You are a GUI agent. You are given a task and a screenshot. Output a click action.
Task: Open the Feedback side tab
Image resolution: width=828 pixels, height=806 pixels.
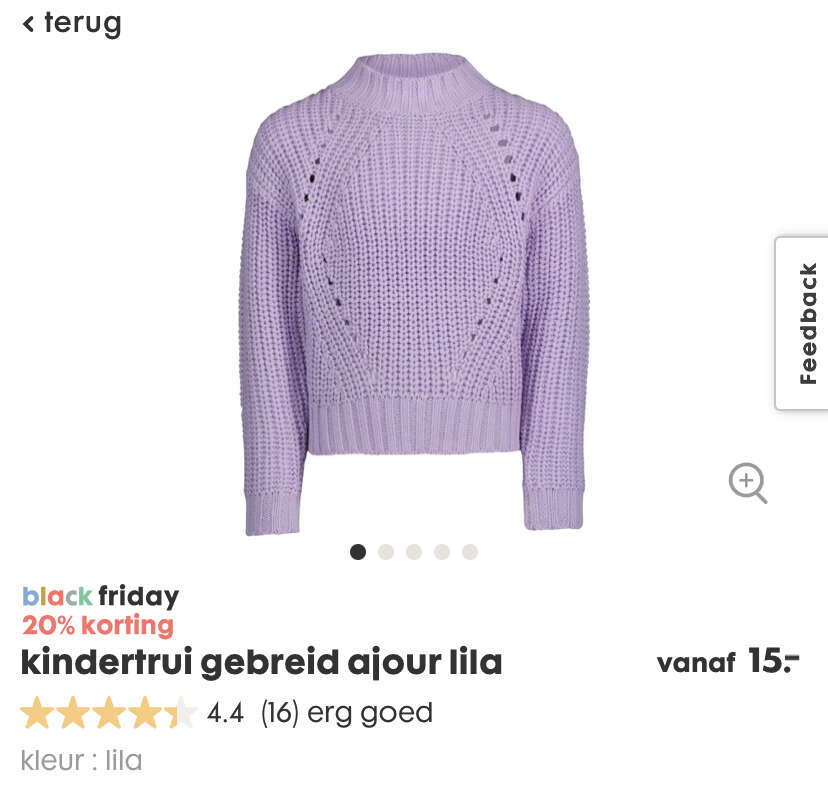click(x=802, y=323)
